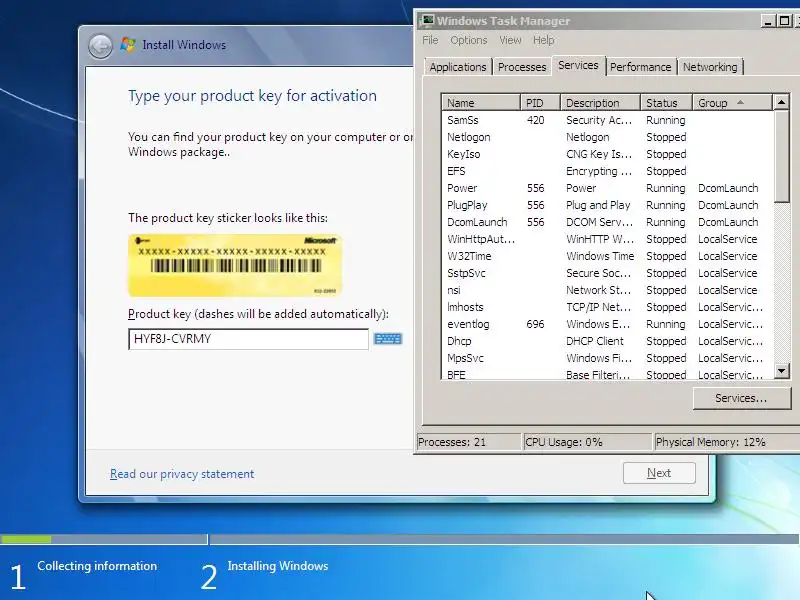Click the services list scrollbar thumb
Screen dimensions: 800x600
click(x=781, y=156)
